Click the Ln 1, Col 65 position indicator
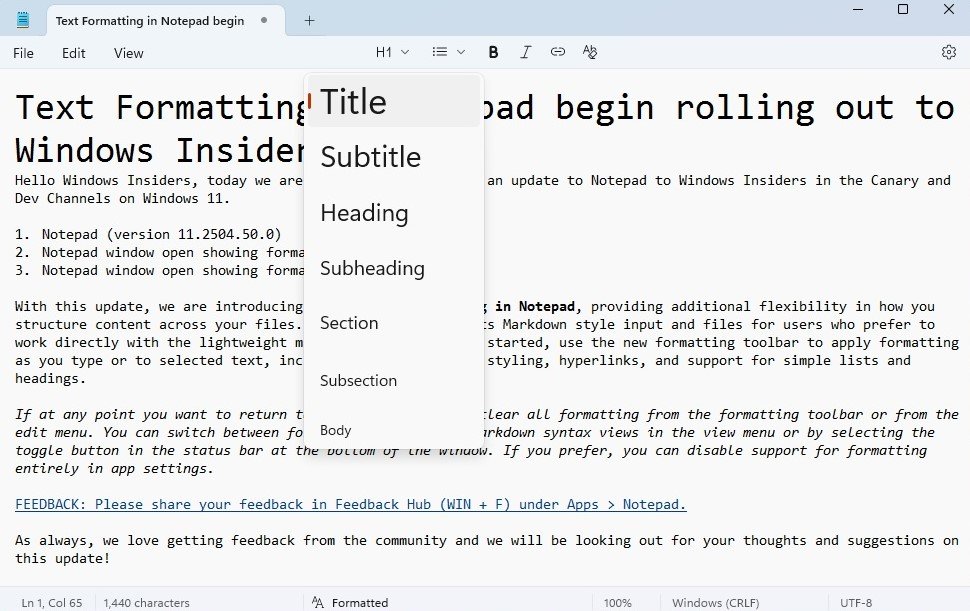 point(52,602)
